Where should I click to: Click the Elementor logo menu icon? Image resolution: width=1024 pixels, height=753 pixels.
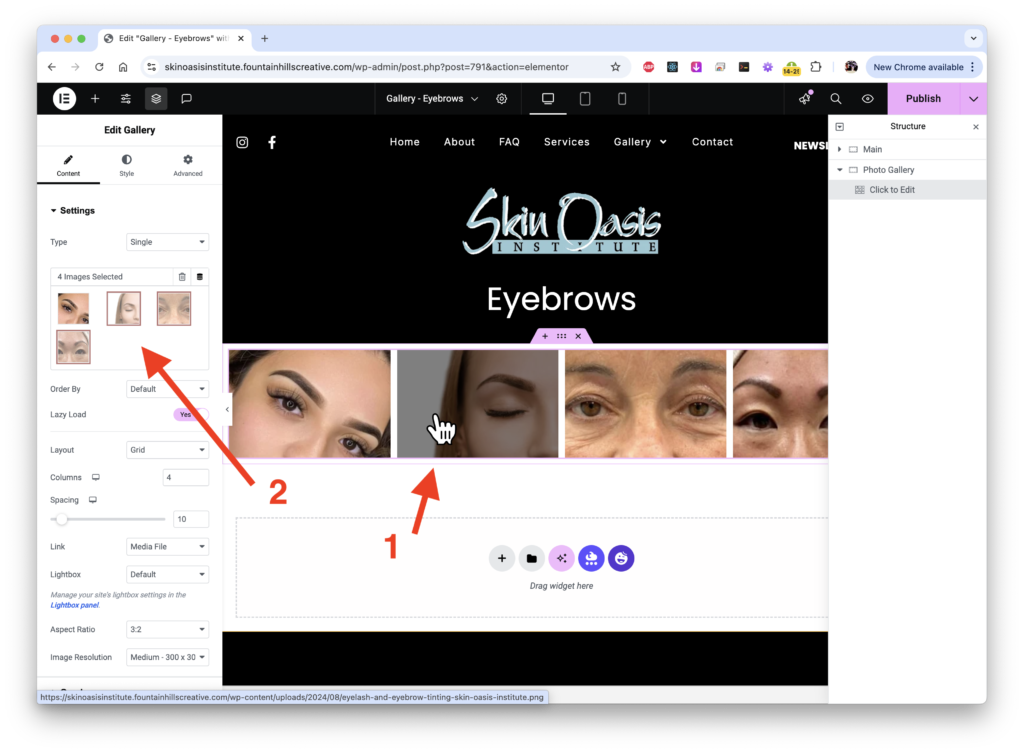point(64,98)
